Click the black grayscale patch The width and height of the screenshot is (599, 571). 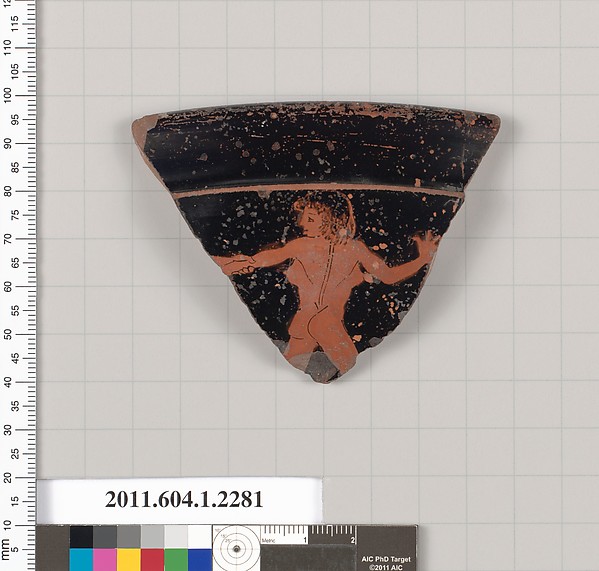pyautogui.click(x=81, y=537)
